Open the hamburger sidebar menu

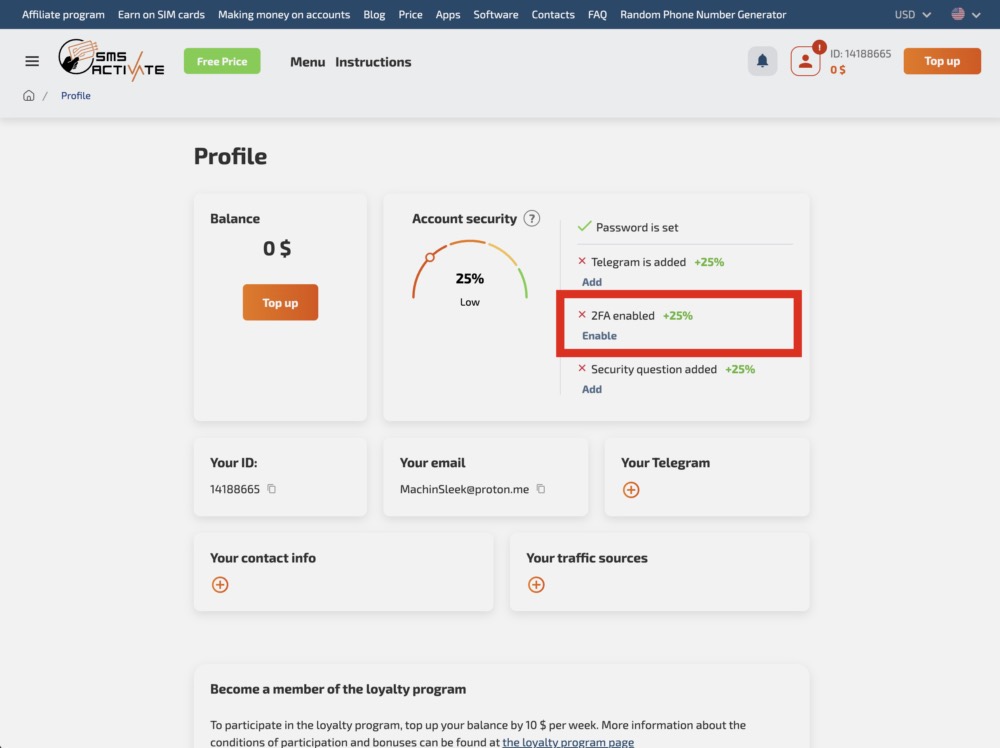coord(32,61)
